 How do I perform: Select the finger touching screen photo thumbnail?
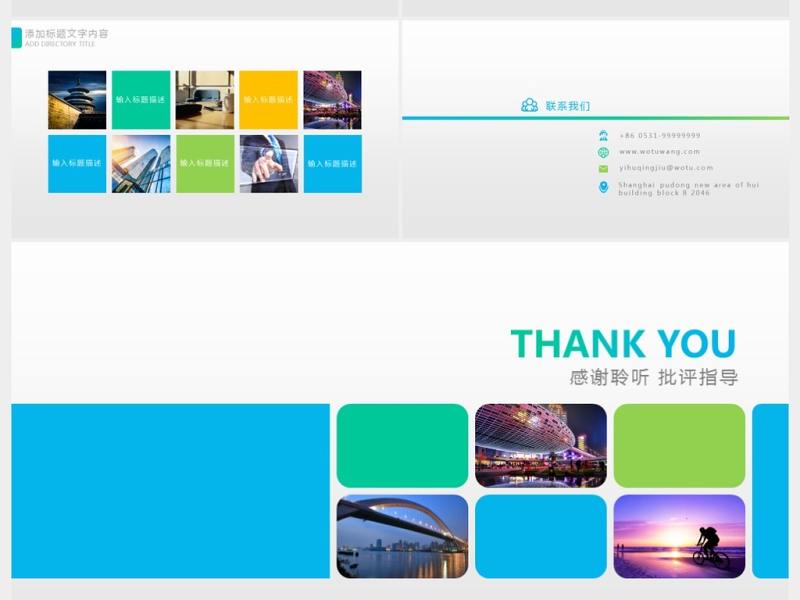click(269, 164)
